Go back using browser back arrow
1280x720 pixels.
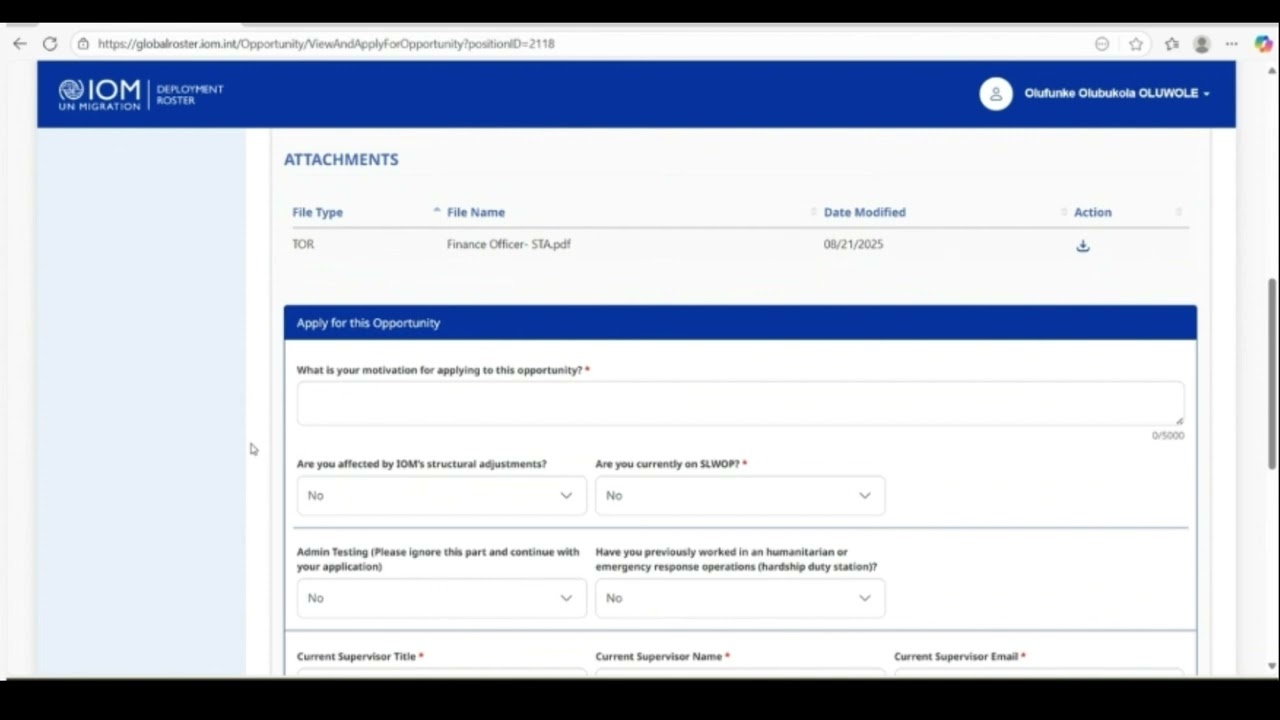pyautogui.click(x=20, y=44)
